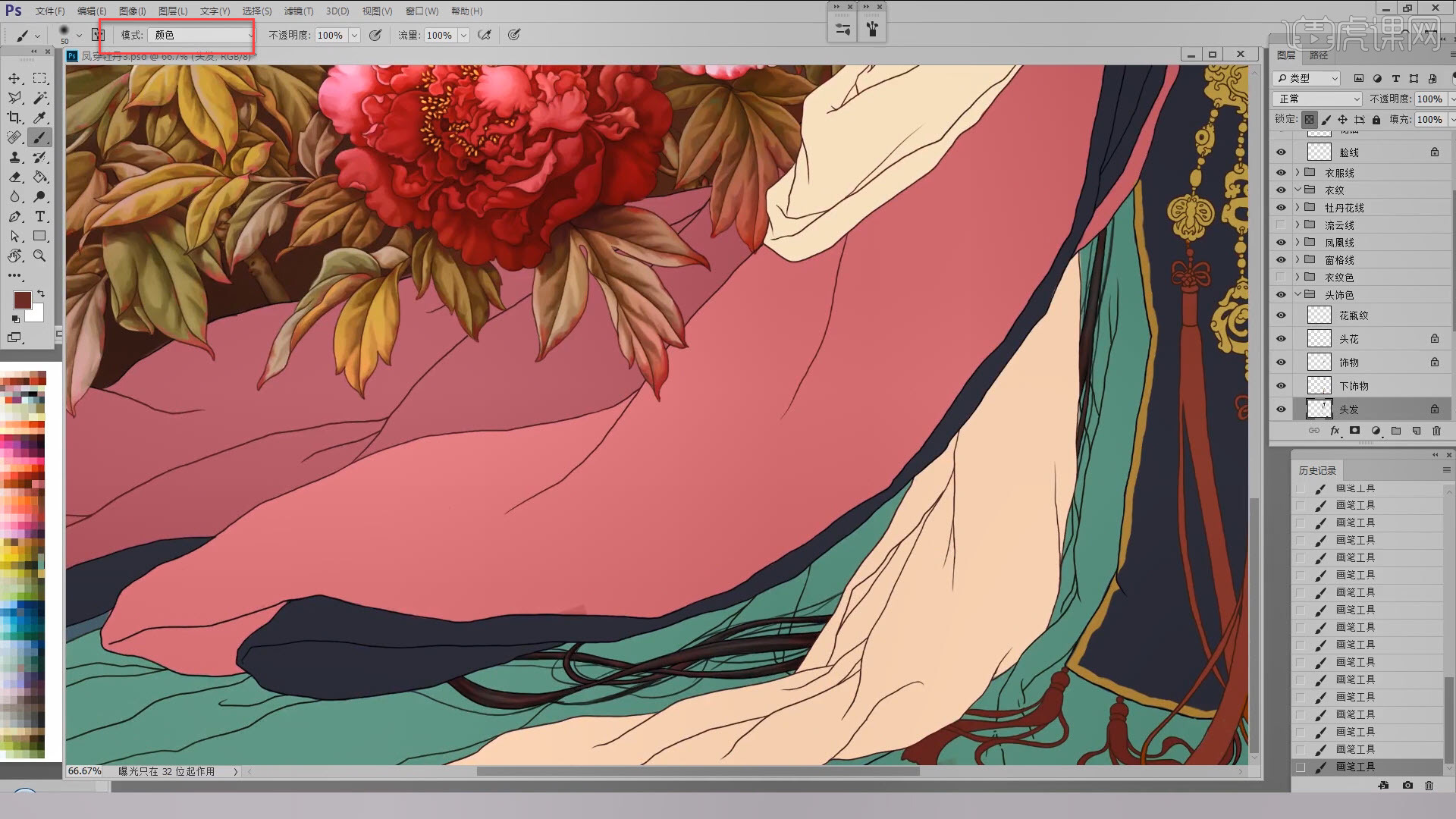Create new snapshot in History panel
This screenshot has height=819, width=1456.
pos(1407,786)
